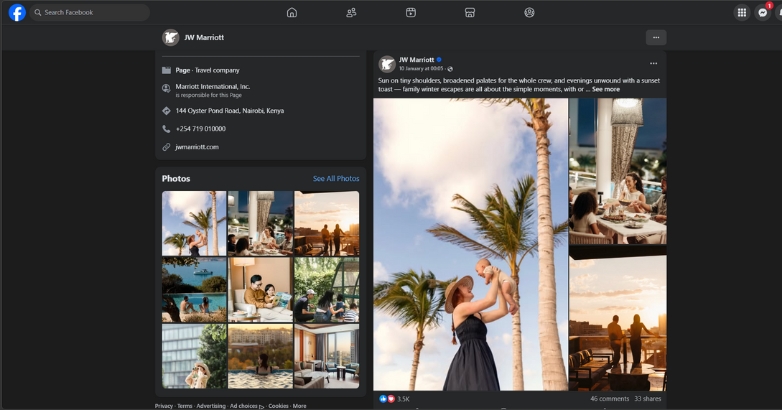The width and height of the screenshot is (782, 410).
Task: Open palm tree mother and baby thumbnail
Action: pyautogui.click(x=194, y=223)
